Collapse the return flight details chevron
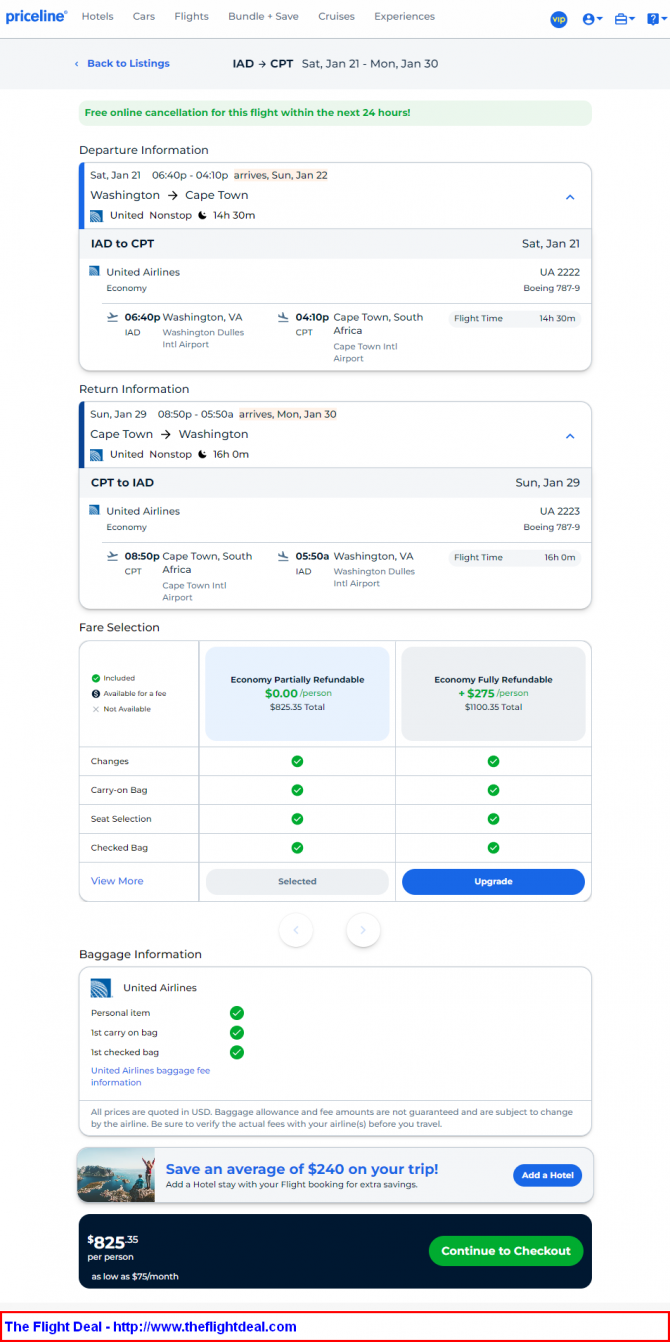The width and height of the screenshot is (670, 1342). point(570,436)
